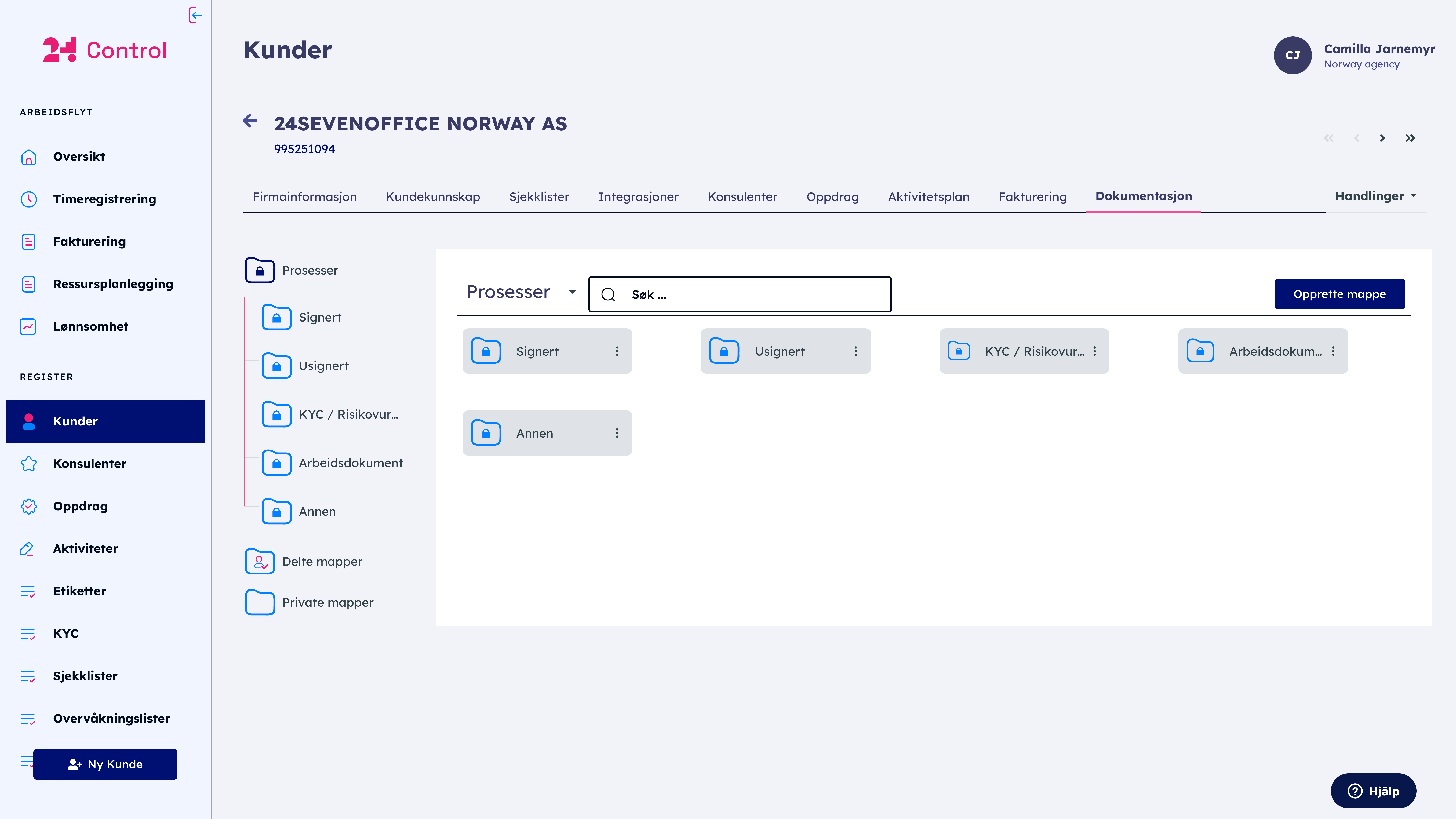The height and width of the screenshot is (819, 1456).
Task: Click the Ny Kunde button
Action: pos(105,764)
